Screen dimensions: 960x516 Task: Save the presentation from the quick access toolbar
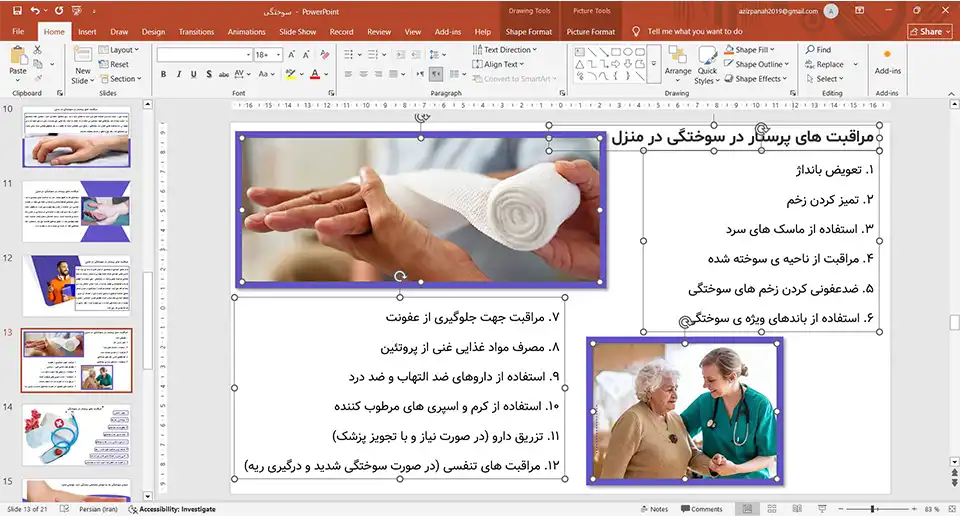pos(17,10)
